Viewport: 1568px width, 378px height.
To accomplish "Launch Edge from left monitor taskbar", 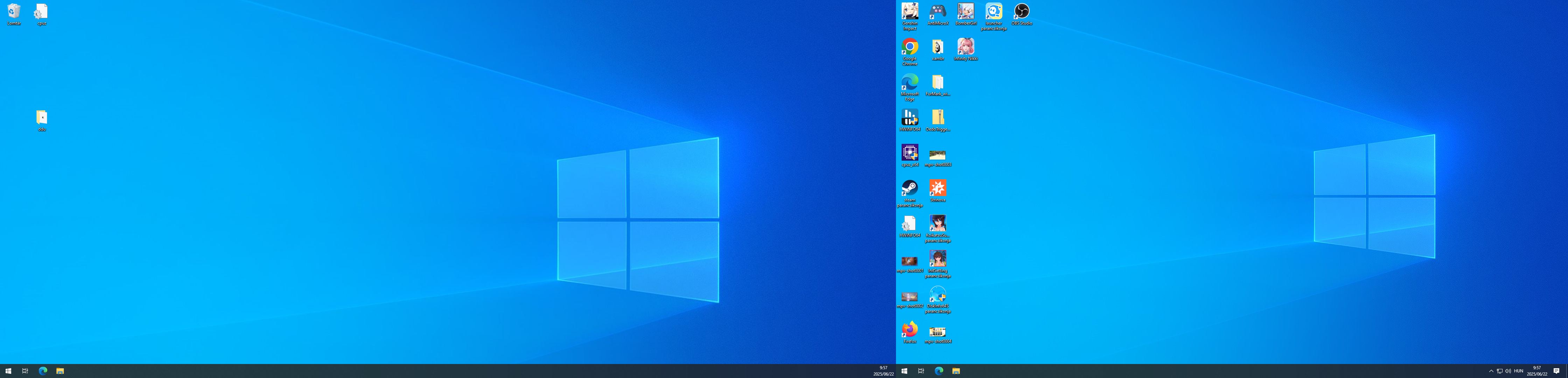I will click(43, 371).
